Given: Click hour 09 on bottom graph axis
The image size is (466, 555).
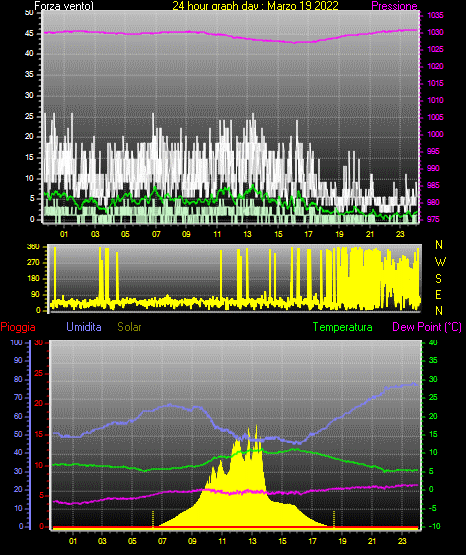Looking at the screenshot, I should 192,541.
